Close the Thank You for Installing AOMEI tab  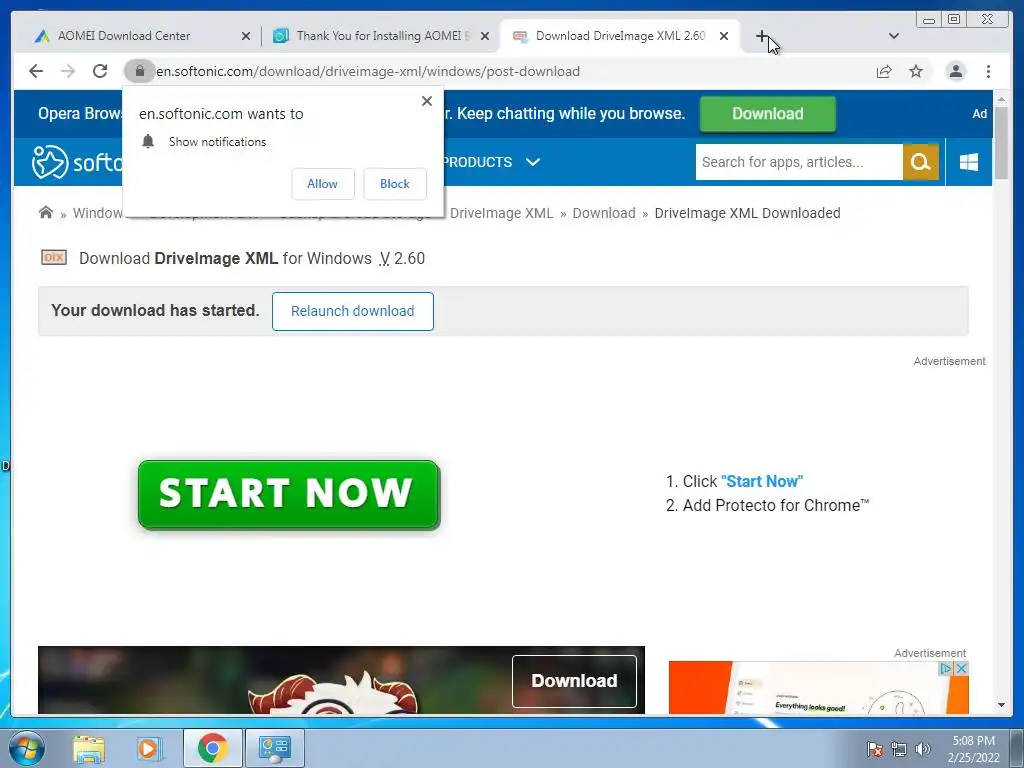(x=485, y=36)
